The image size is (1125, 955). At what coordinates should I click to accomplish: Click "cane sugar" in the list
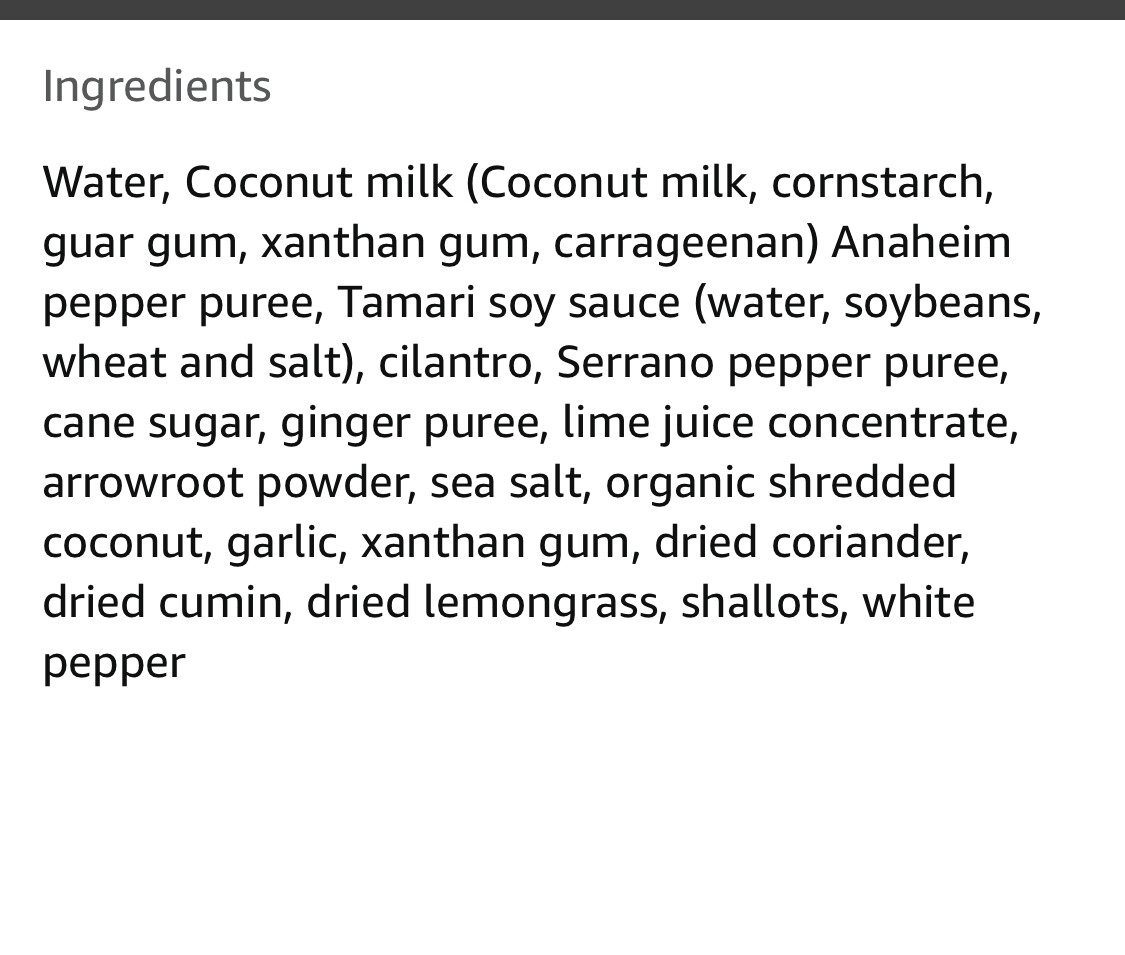149,423
